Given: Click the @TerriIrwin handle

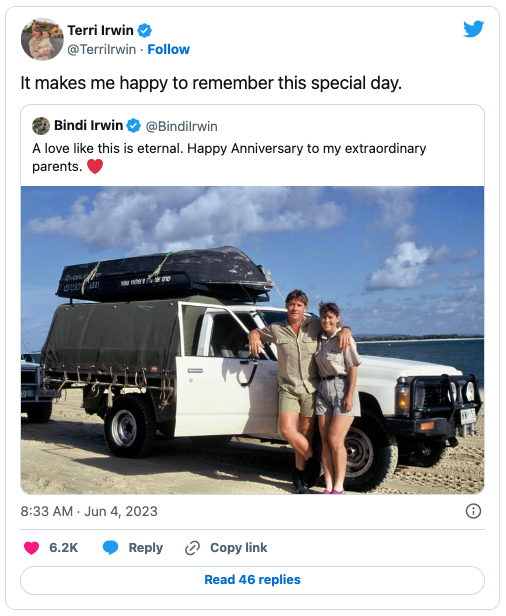Looking at the screenshot, I should tap(102, 50).
